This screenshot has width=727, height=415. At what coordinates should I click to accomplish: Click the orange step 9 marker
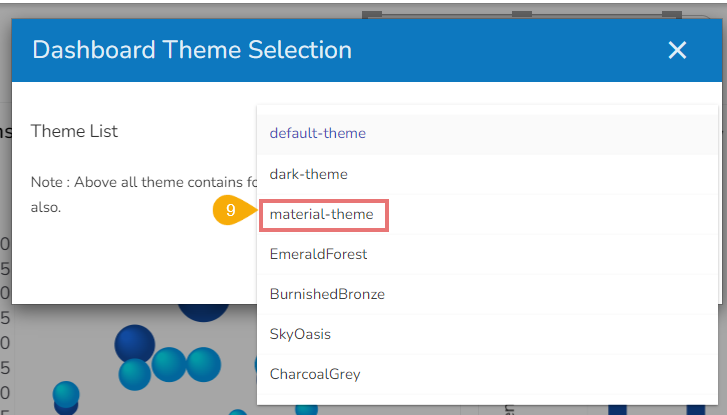point(230,211)
